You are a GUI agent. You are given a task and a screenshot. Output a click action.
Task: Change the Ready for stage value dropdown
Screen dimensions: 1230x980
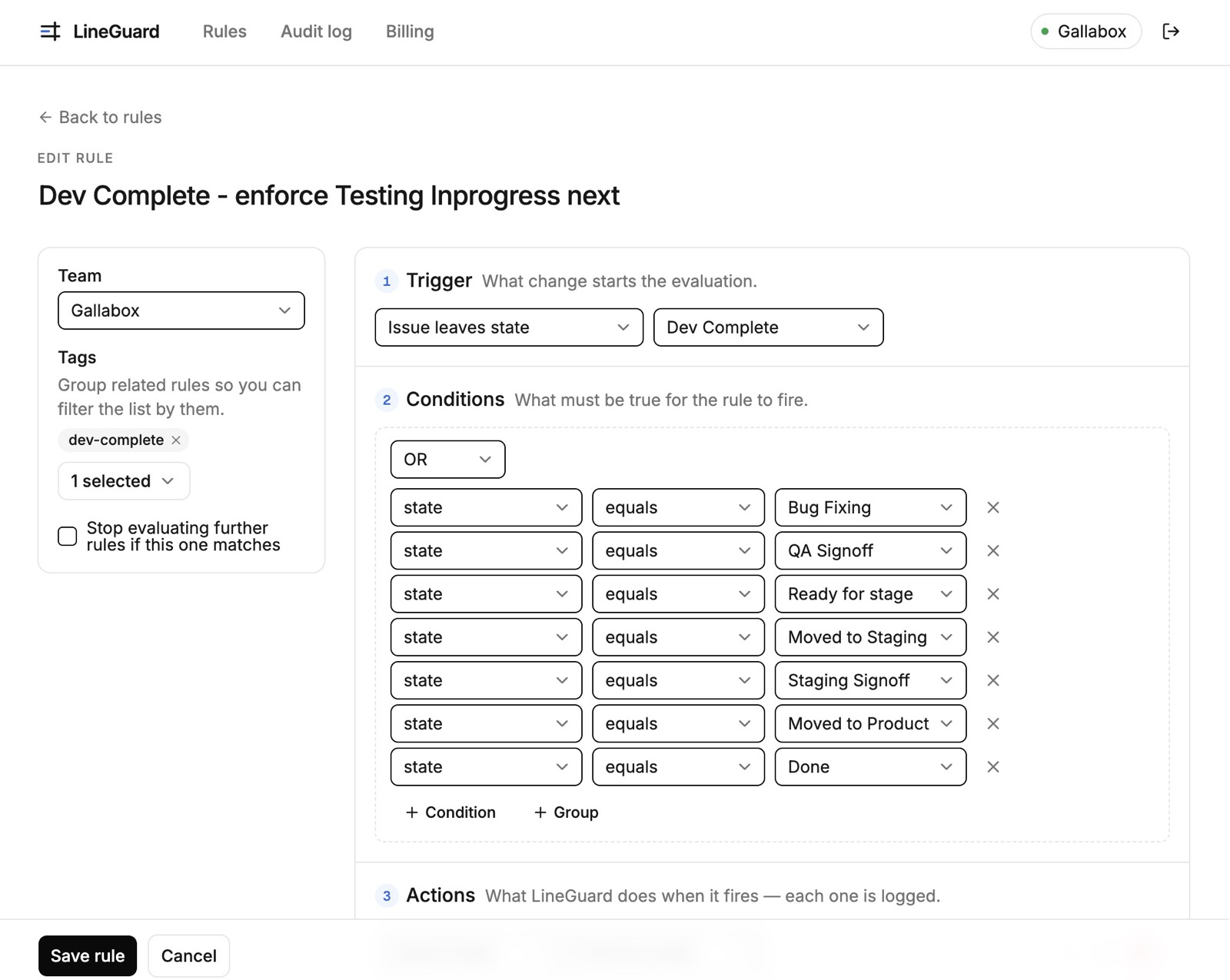point(871,594)
